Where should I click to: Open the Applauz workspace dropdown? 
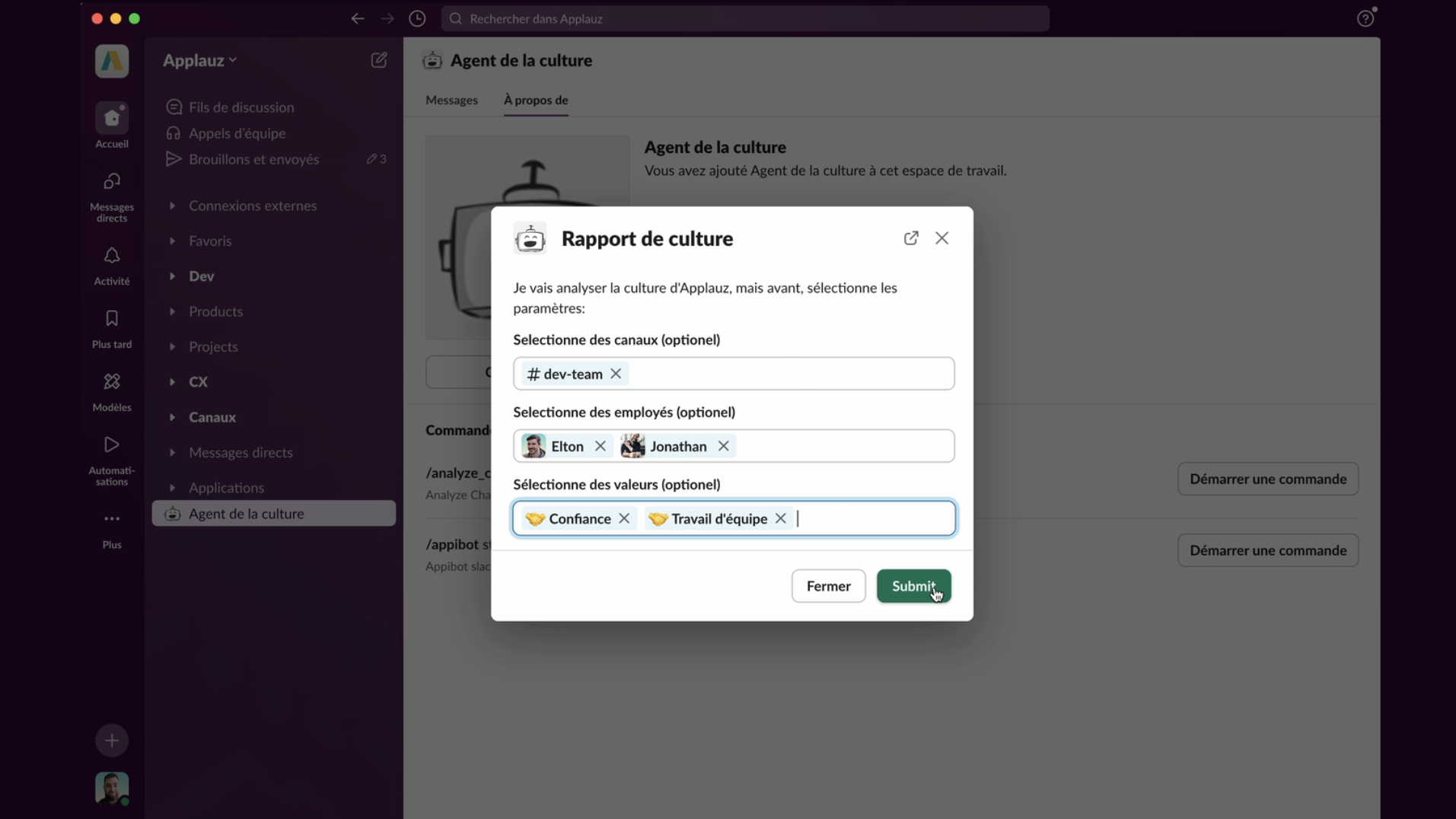199,60
